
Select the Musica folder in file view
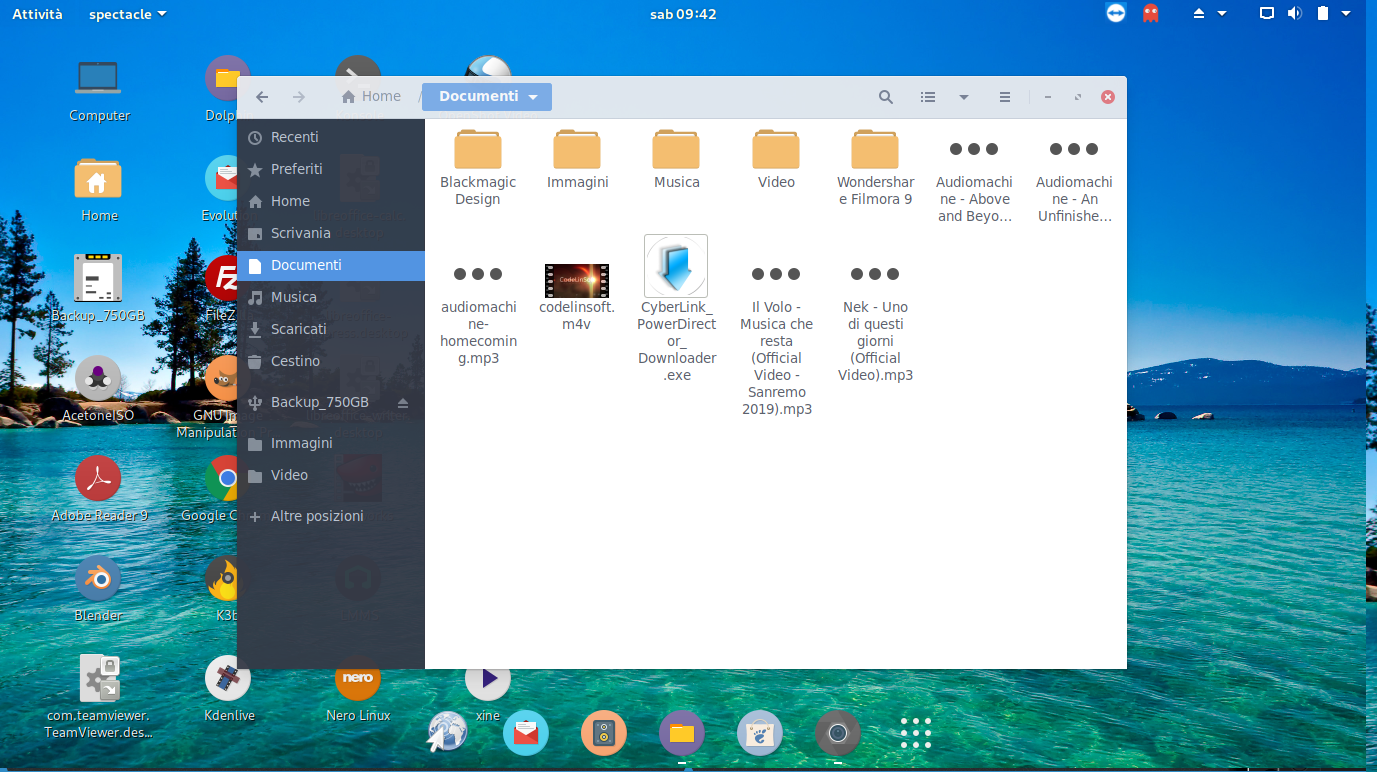pos(677,159)
